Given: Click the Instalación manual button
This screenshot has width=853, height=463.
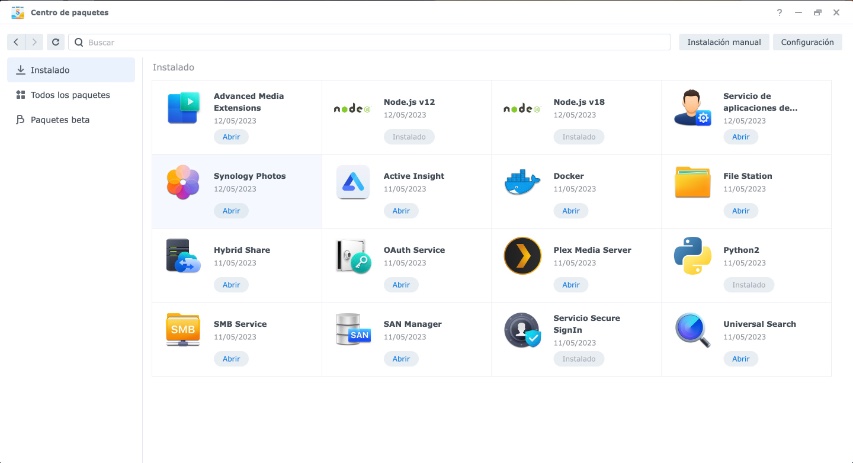Looking at the screenshot, I should point(724,42).
